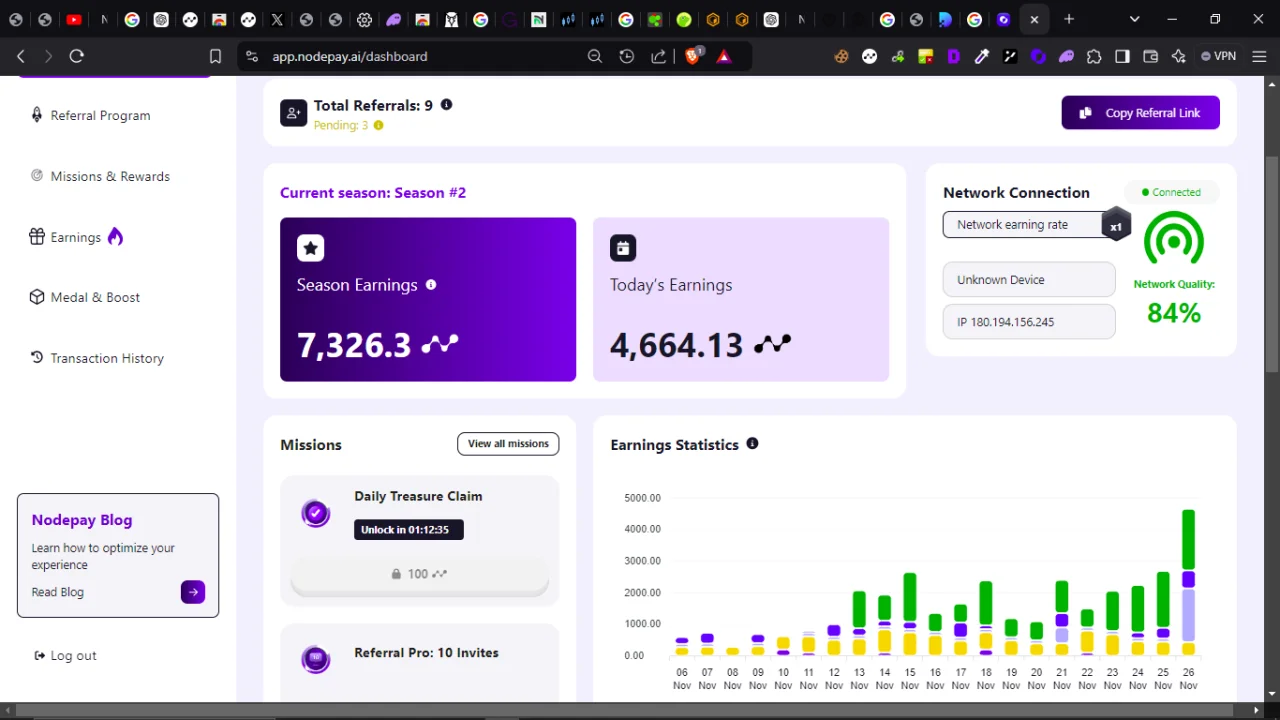Screen dimensions: 1280x720
Task: Click the Current season: Season #2 heading
Action: click(373, 192)
